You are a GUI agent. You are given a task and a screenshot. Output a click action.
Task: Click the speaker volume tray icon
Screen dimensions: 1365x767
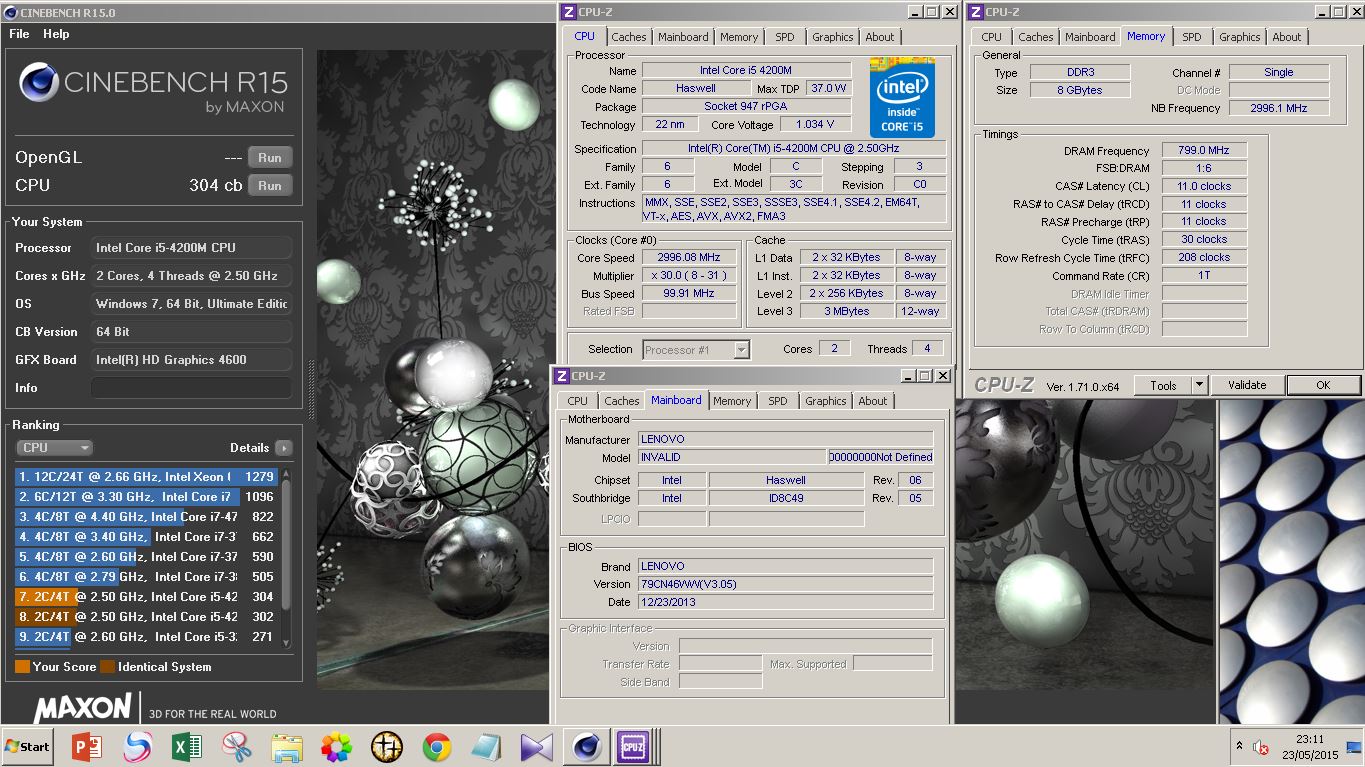tap(1262, 747)
